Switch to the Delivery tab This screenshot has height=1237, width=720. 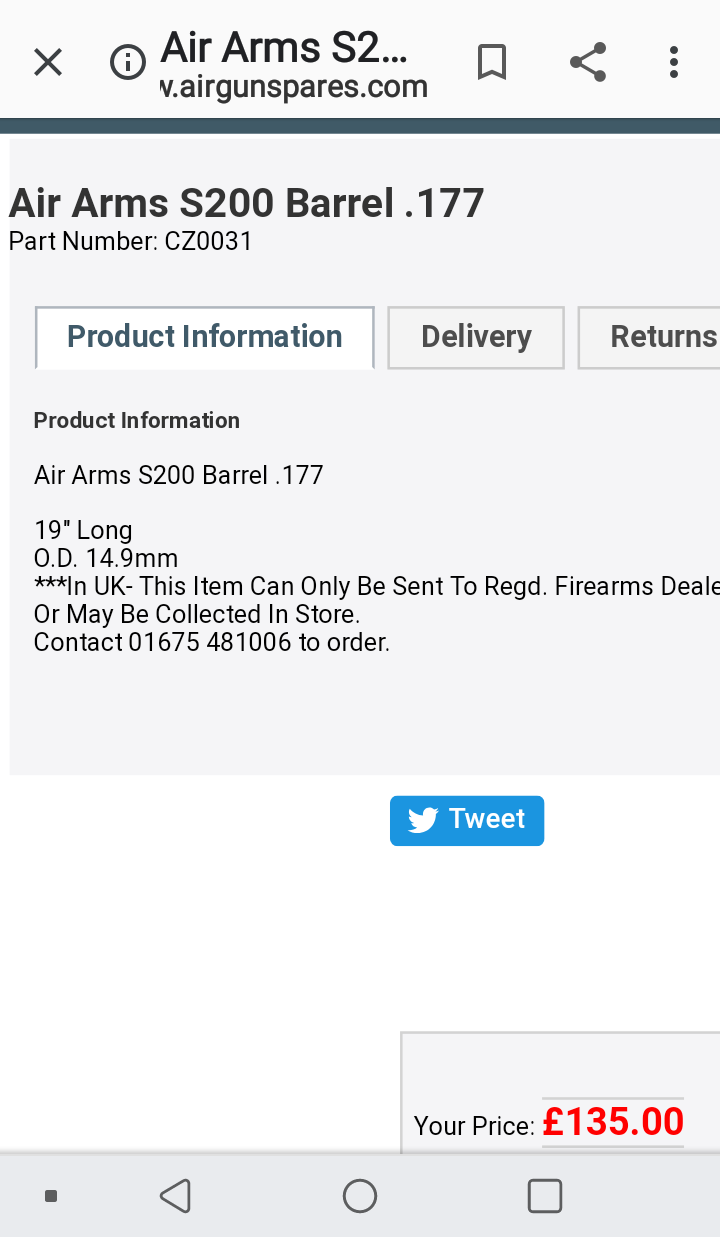tap(476, 337)
